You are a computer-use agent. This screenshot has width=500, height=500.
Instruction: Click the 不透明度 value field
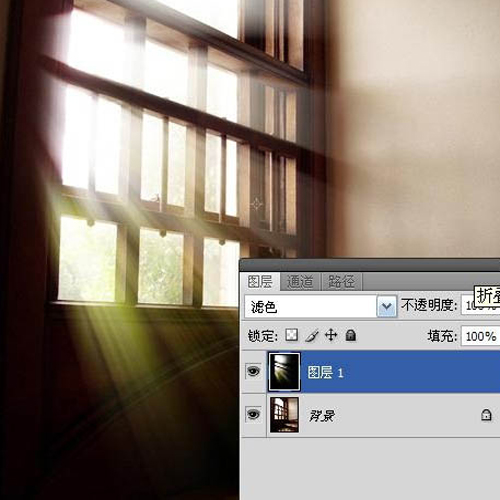[481, 305]
